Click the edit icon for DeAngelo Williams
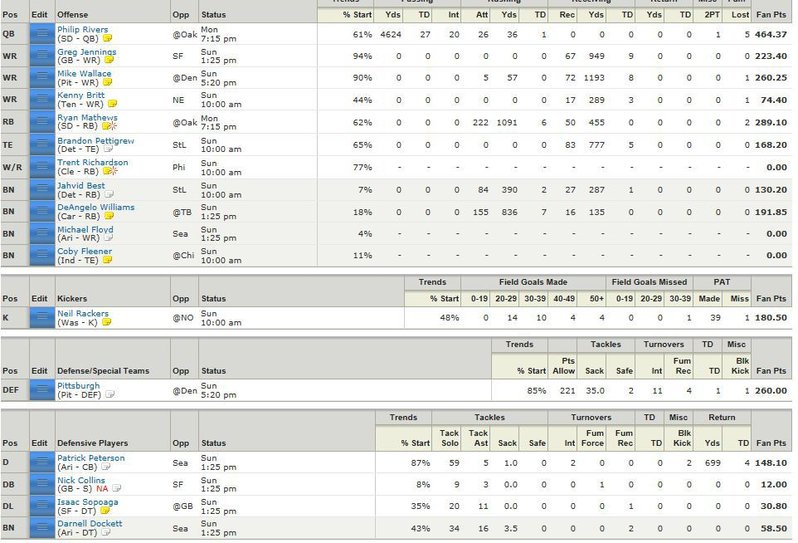The height and width of the screenshot is (543, 798). click(x=42, y=211)
